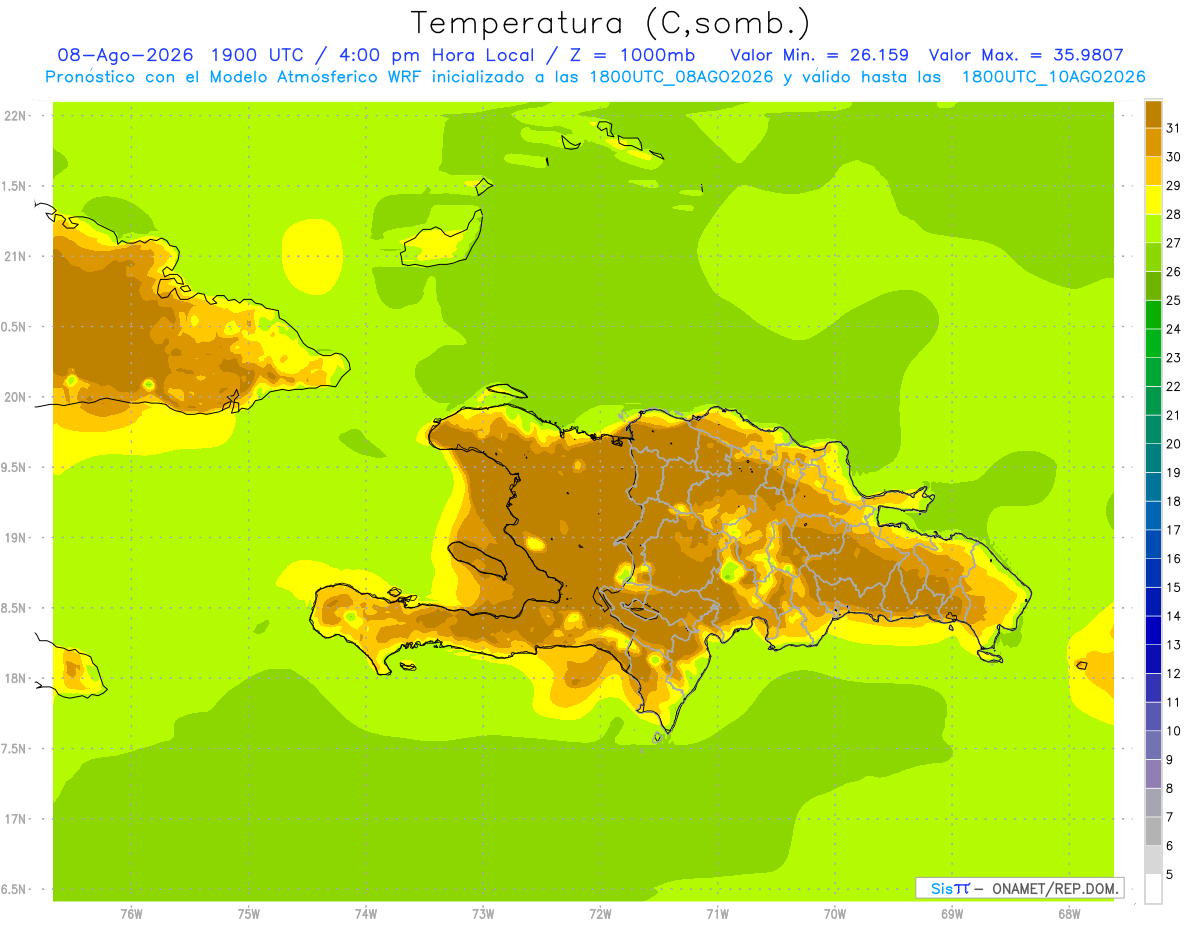Pick the yellow legend swatch between 28 and 29

coord(1153,200)
